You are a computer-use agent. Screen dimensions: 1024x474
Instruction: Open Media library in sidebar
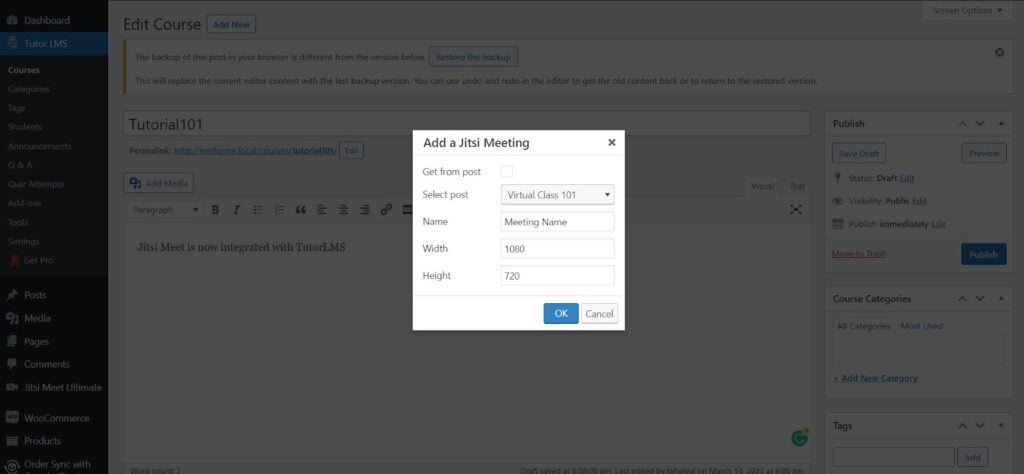point(37,318)
